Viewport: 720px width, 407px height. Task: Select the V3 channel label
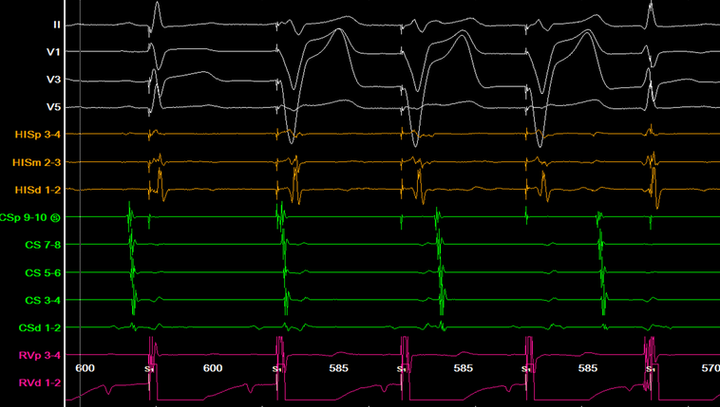tap(54, 79)
